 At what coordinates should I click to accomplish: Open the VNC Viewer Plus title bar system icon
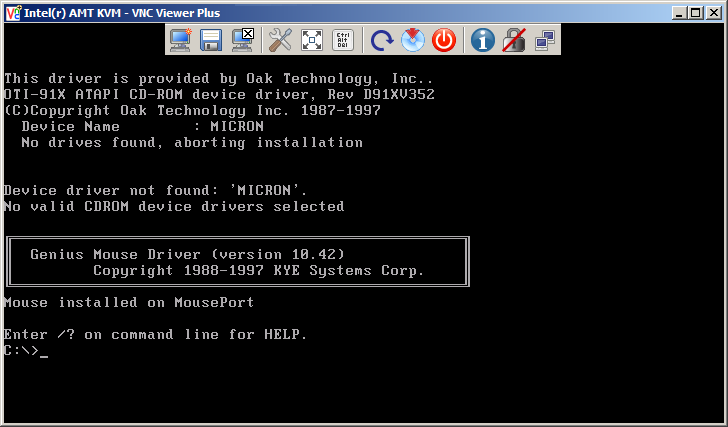(x=13, y=13)
